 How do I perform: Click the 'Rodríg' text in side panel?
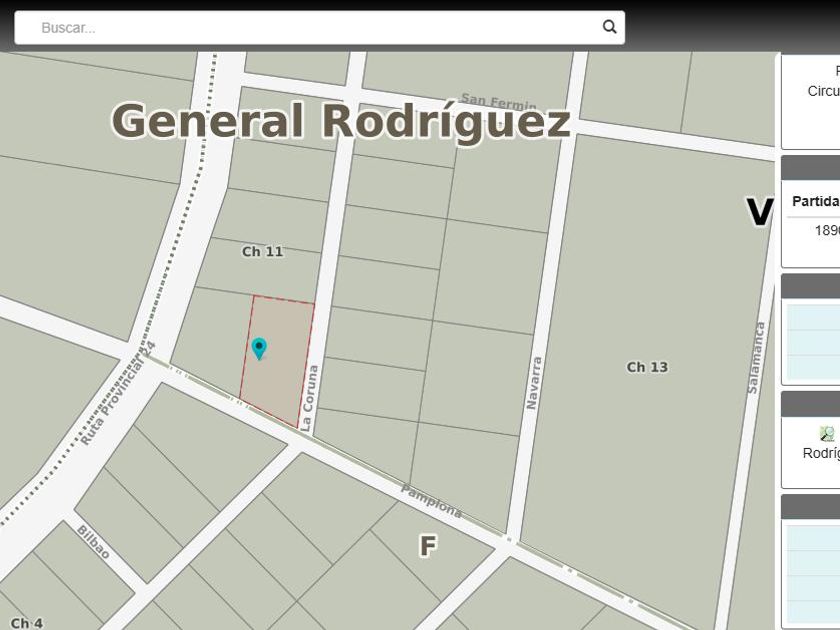pos(821,453)
